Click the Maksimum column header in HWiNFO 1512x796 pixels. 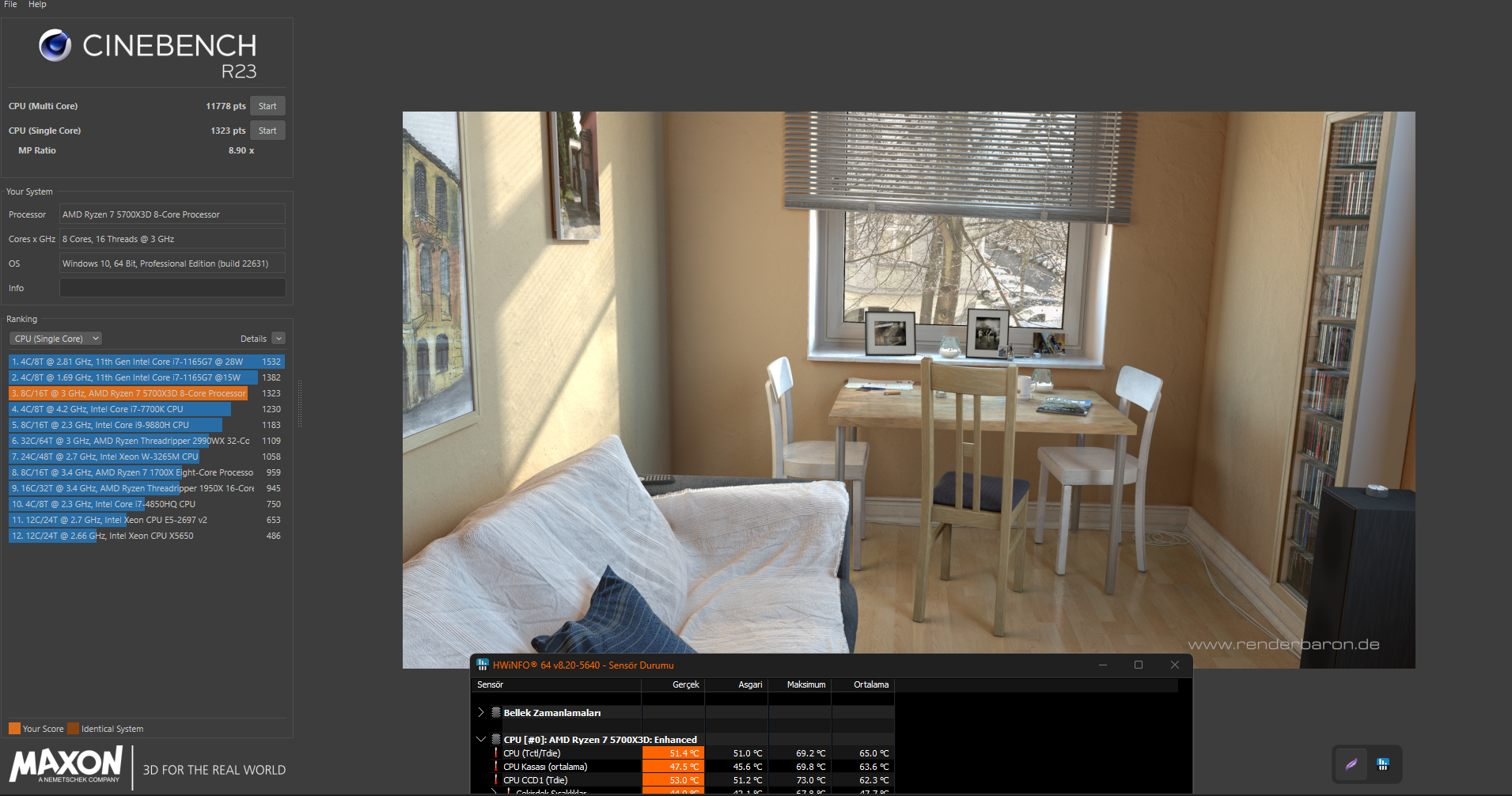coord(800,684)
